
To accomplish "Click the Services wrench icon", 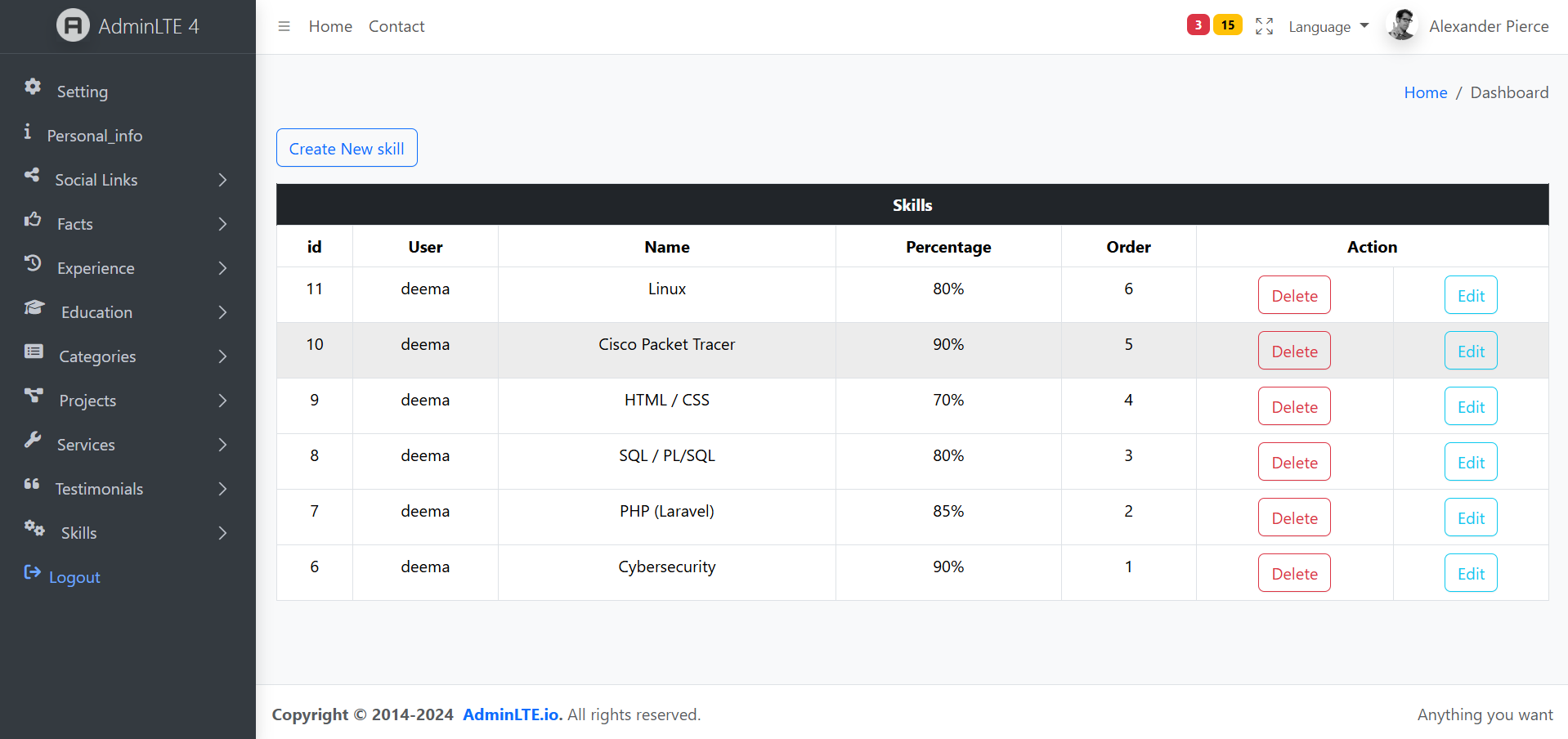I will 33,439.
